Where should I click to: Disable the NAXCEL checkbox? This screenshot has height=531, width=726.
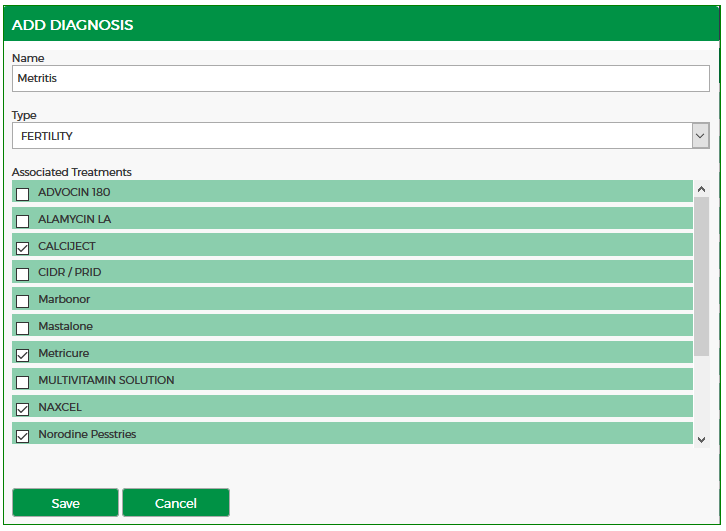pyautogui.click(x=22, y=409)
